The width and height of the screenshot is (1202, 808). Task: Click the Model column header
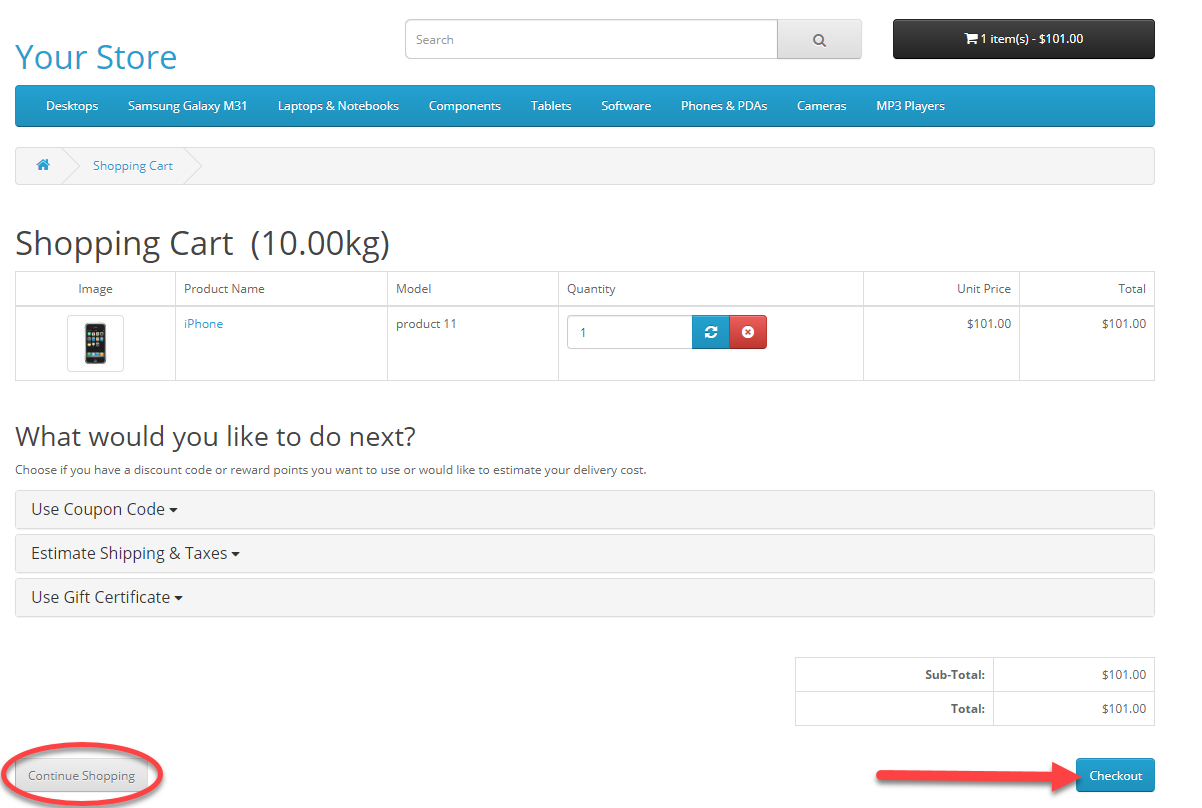coord(473,288)
